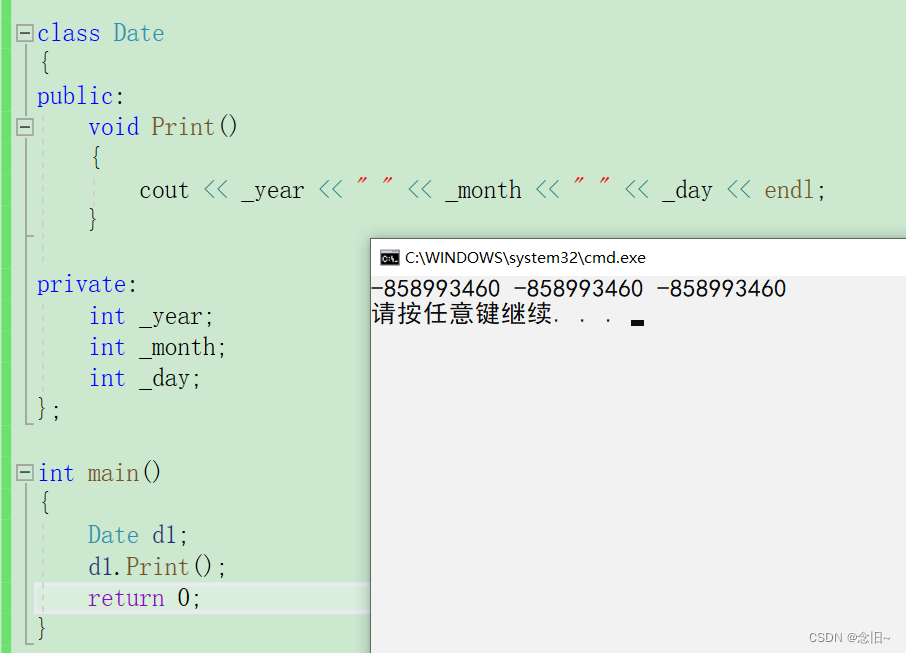Click the blinking cursor in the console
The height and width of the screenshot is (653, 906).
point(637,323)
